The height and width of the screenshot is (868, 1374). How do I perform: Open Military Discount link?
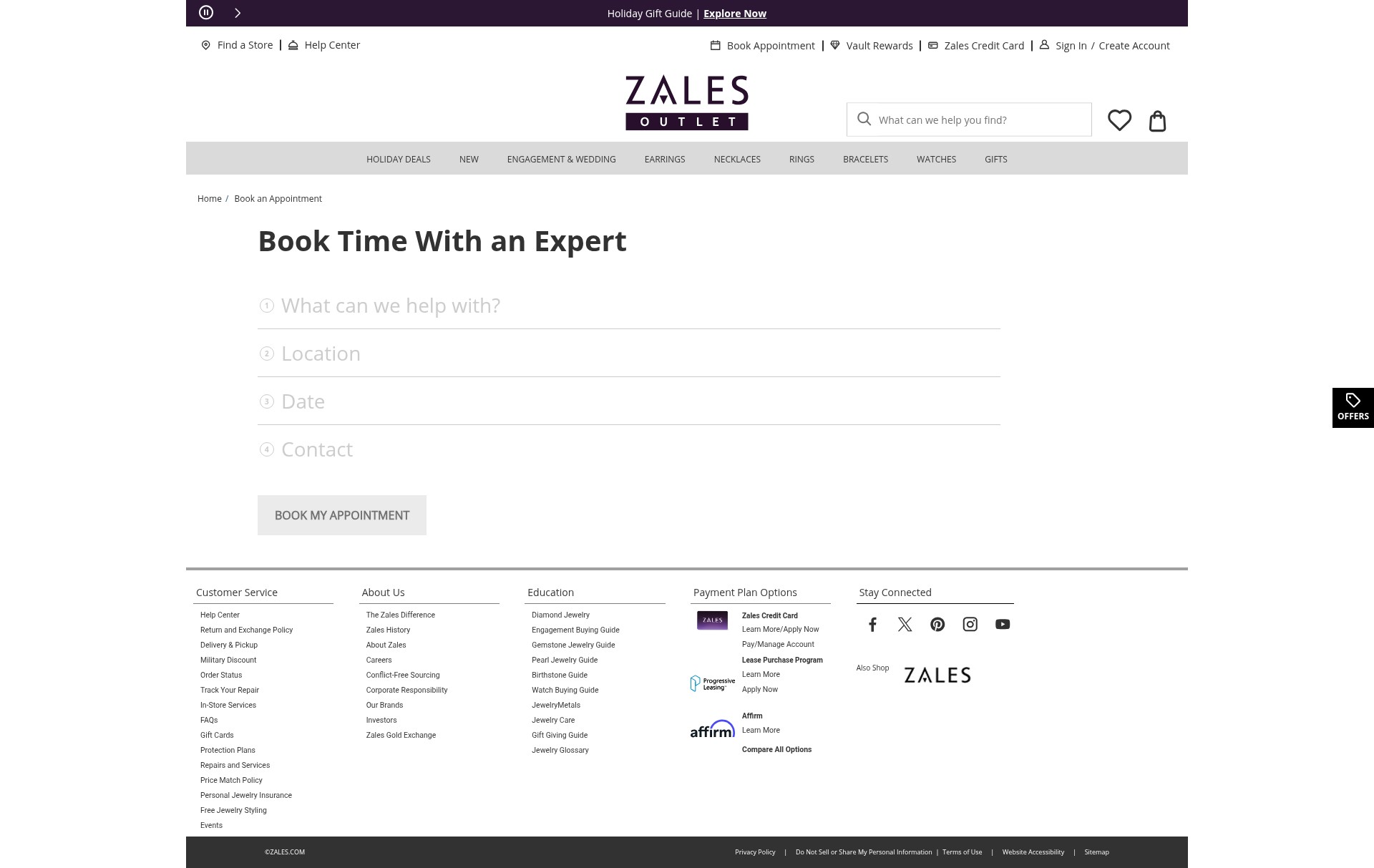pos(228,660)
